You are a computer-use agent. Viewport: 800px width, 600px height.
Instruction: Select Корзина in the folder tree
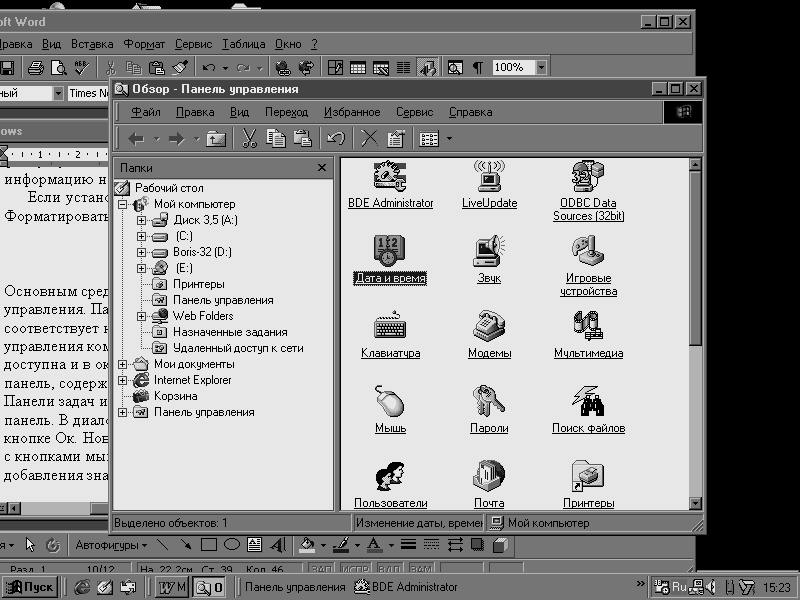click(176, 396)
